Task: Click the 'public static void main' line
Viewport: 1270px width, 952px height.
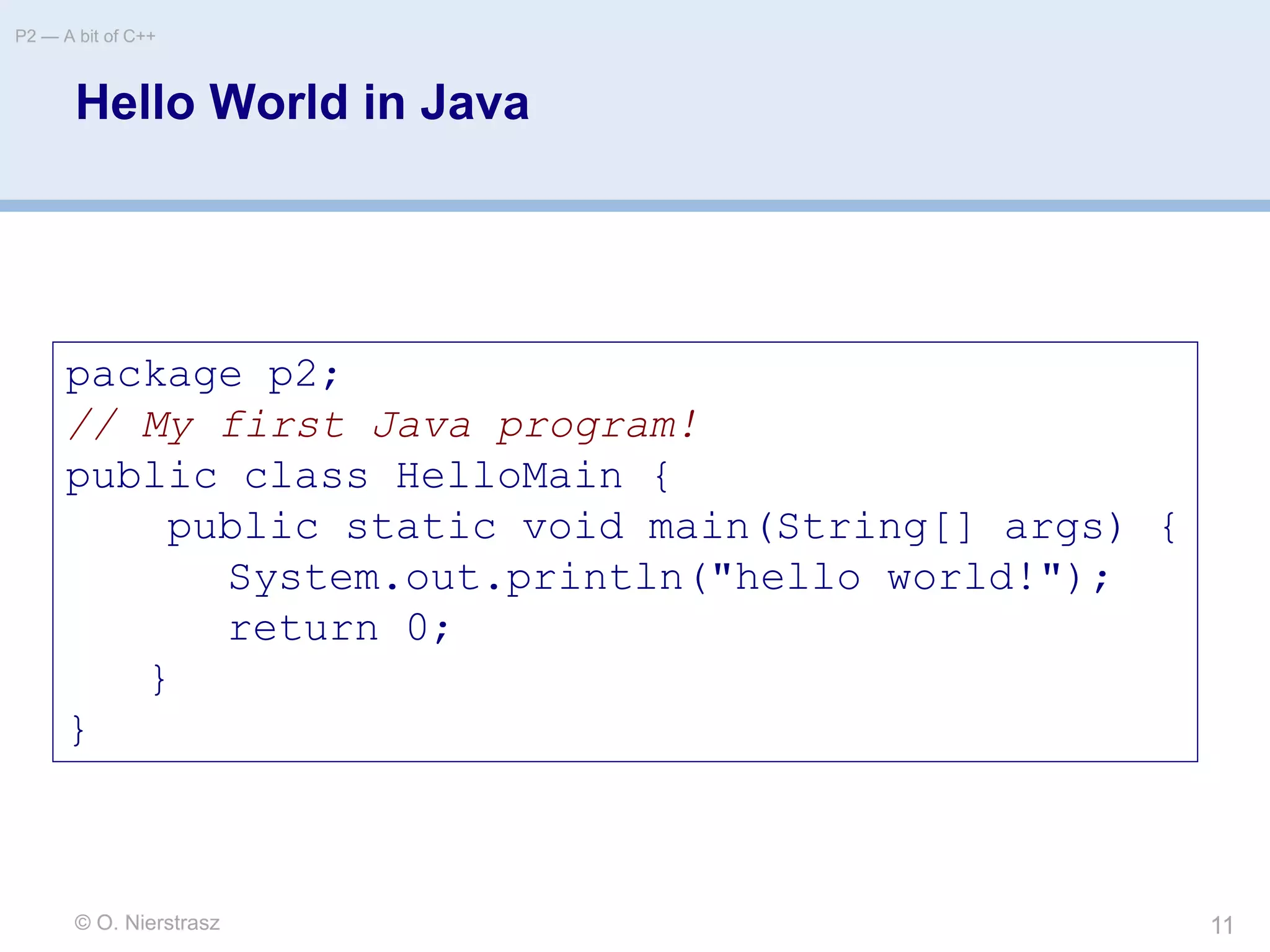Action: coord(671,527)
